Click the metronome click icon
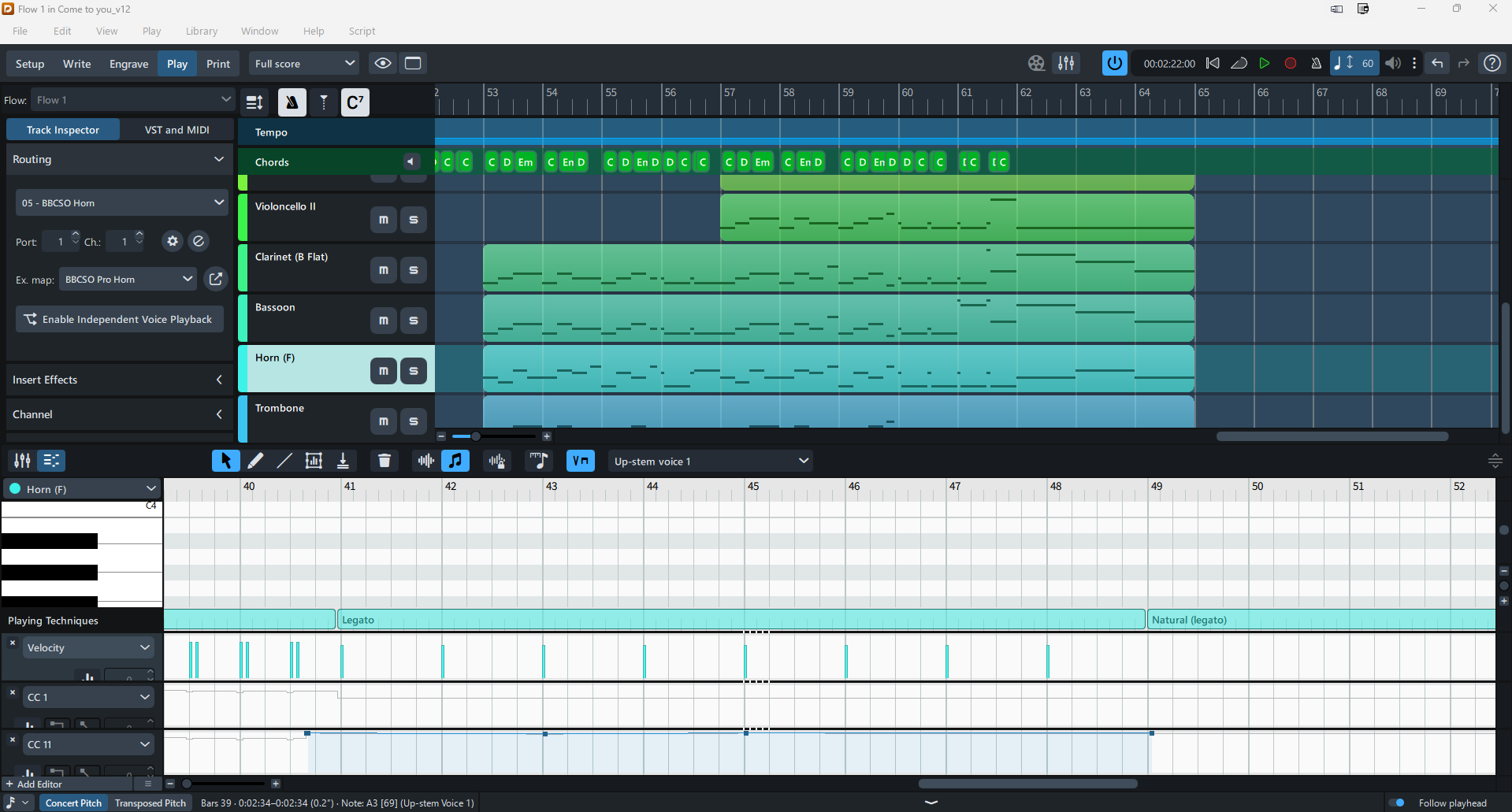 (x=1316, y=64)
